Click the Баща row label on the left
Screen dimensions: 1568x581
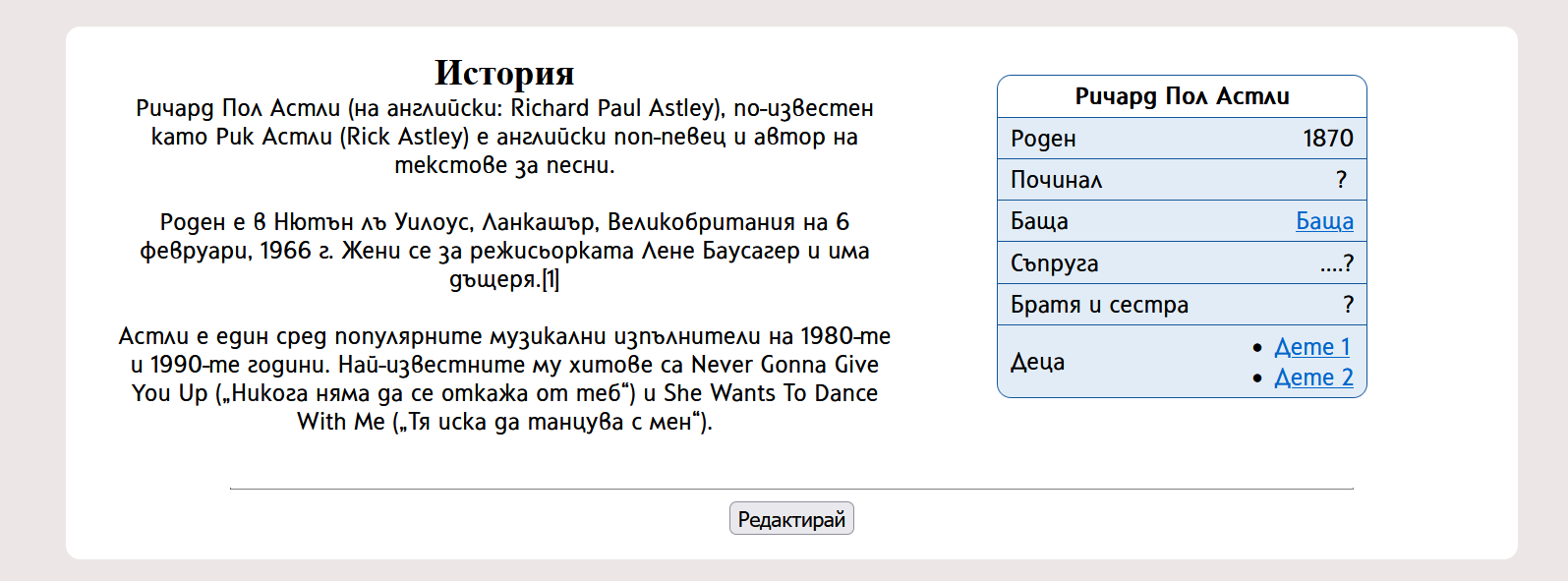coord(1039,221)
